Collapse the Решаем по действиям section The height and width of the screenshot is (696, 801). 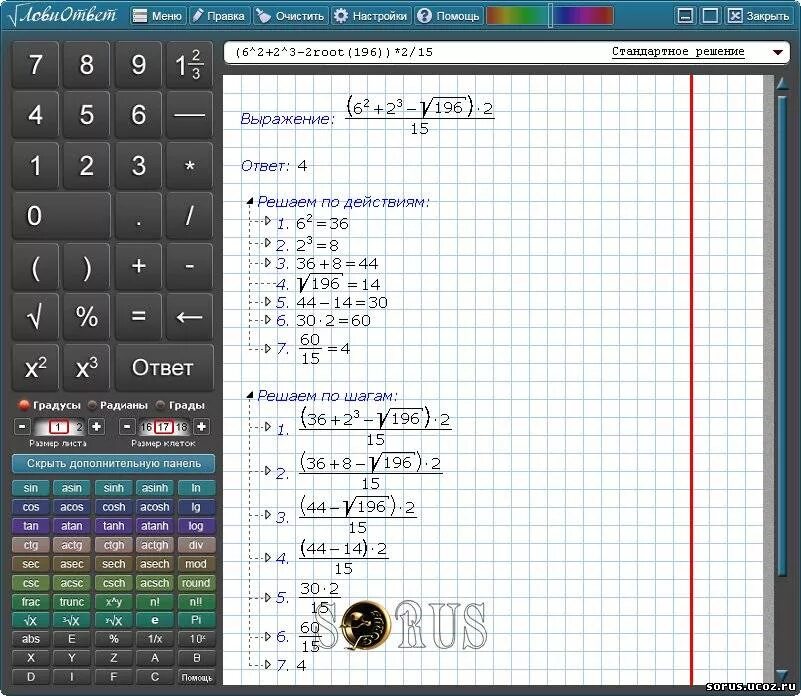(x=250, y=202)
